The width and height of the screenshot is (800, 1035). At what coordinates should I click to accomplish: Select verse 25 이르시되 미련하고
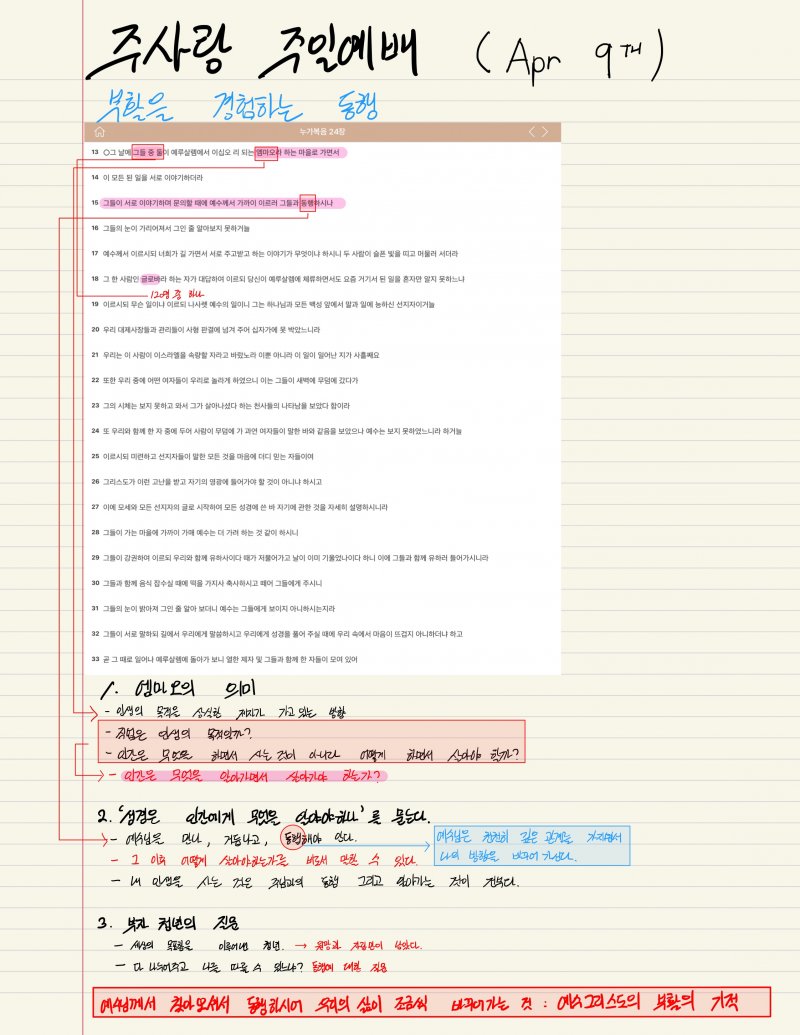[202, 456]
